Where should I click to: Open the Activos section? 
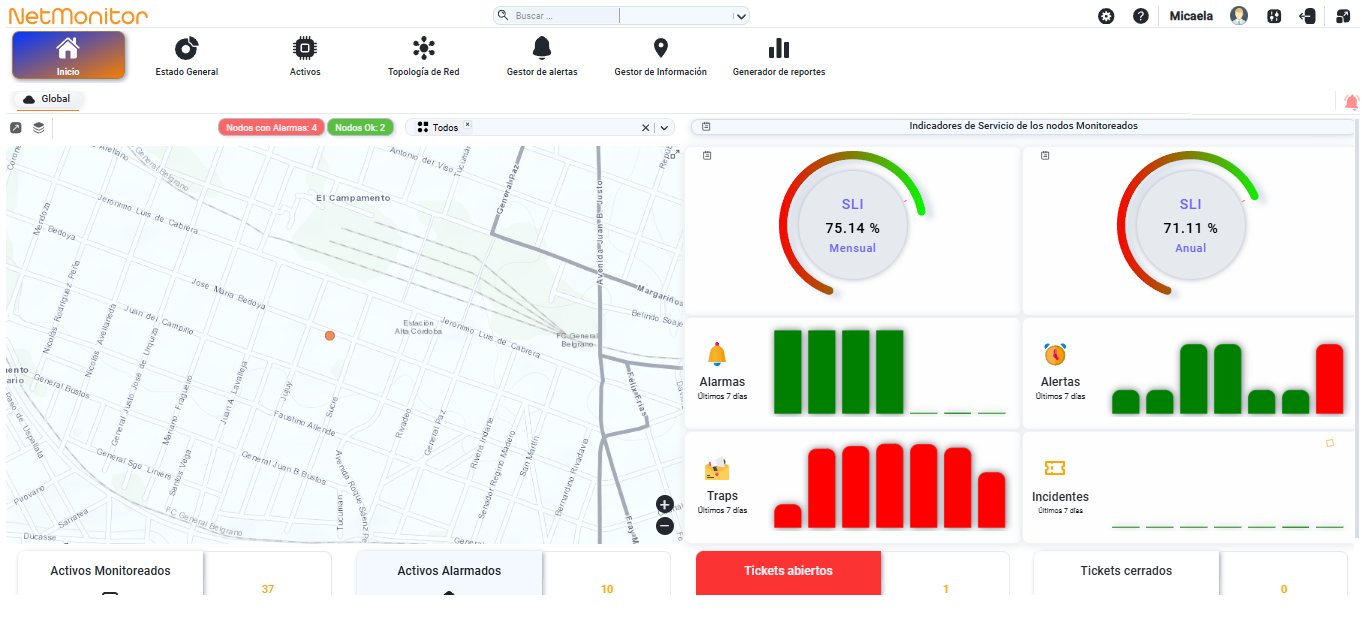[305, 56]
